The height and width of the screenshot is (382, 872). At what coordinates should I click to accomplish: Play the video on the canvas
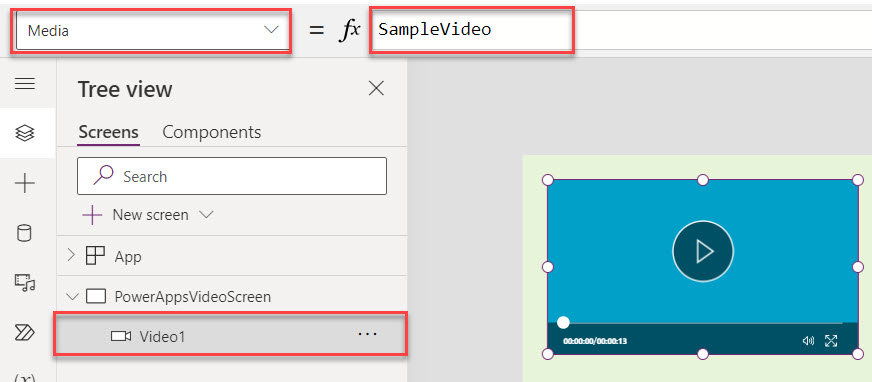(703, 251)
